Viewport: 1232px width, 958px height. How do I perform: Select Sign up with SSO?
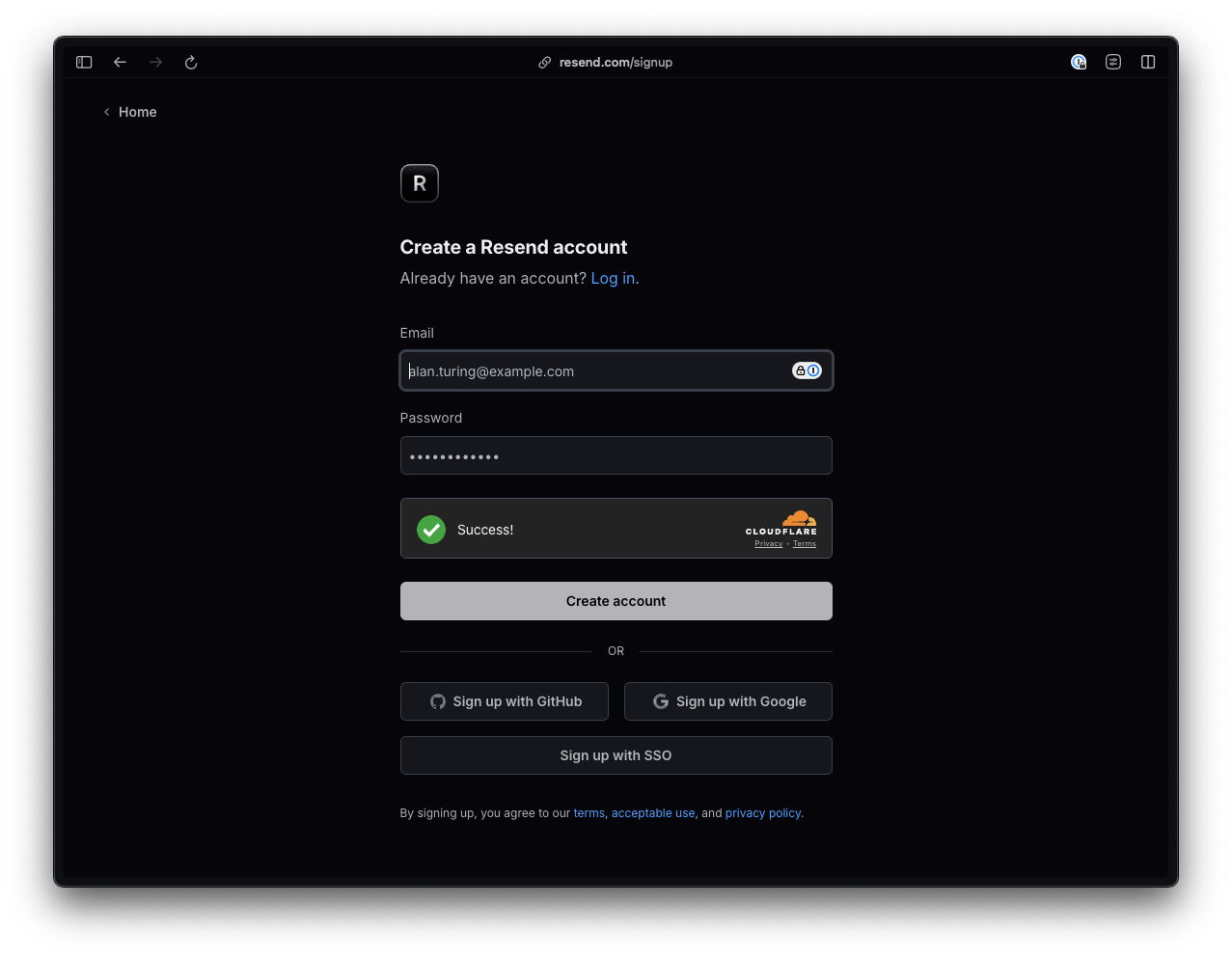click(x=616, y=755)
